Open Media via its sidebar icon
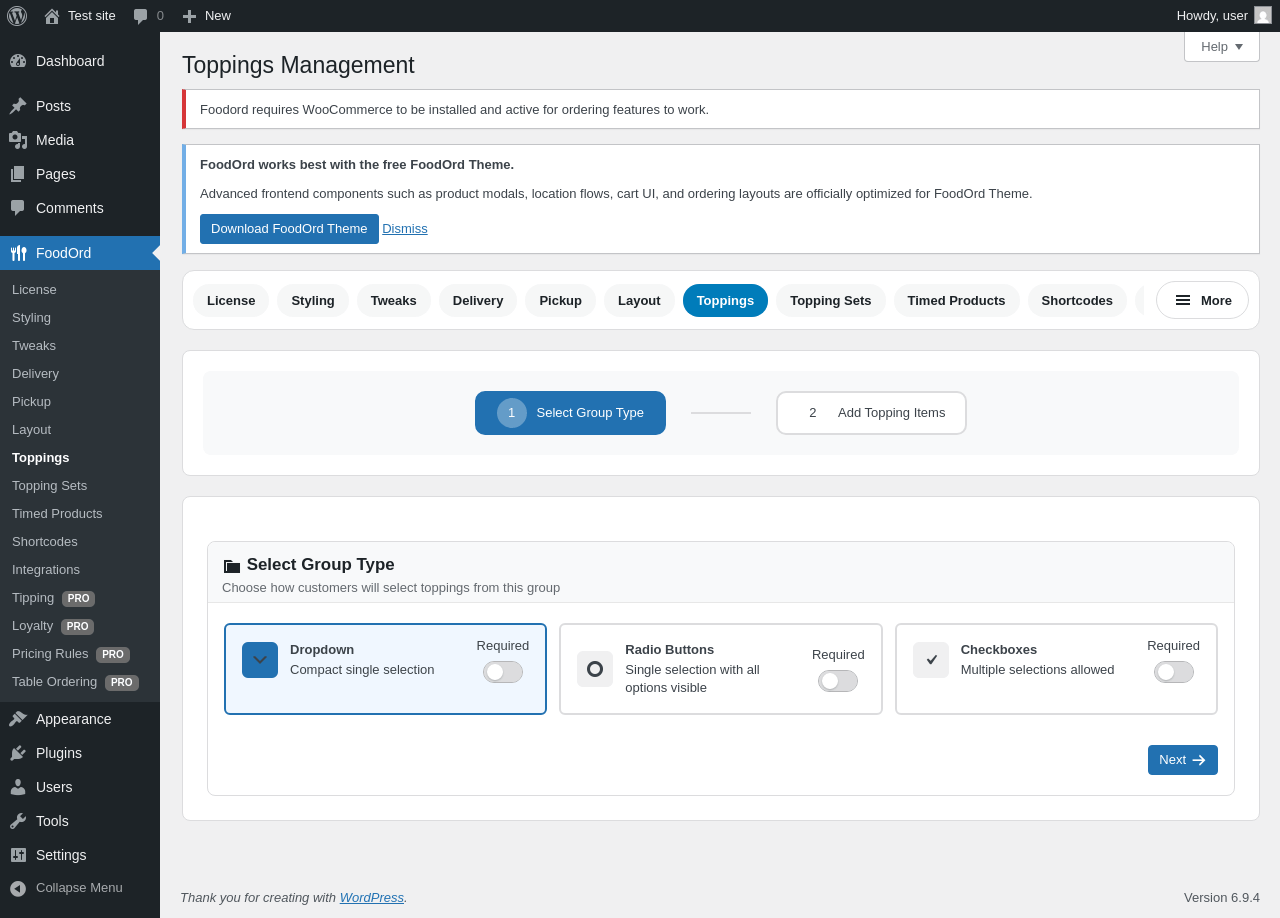1280x918 pixels. pyautogui.click(x=18, y=140)
